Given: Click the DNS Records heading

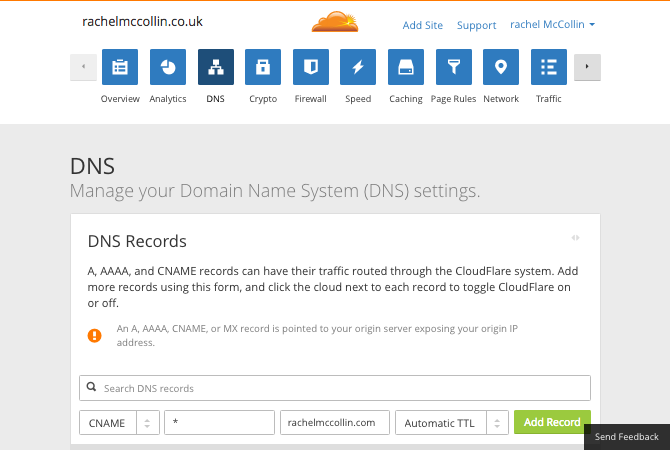Looking at the screenshot, I should [137, 241].
